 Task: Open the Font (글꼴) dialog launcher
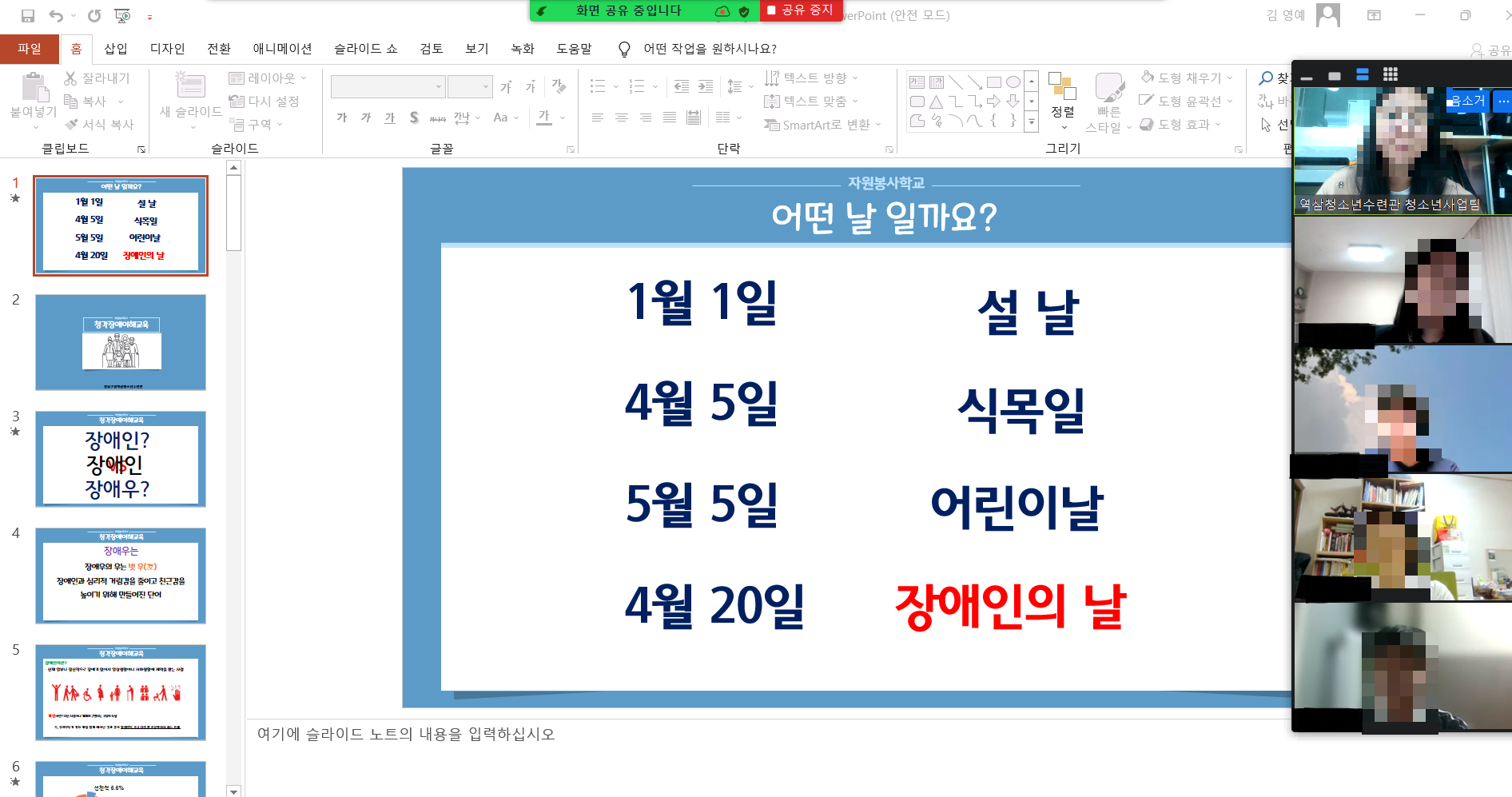coord(571,149)
